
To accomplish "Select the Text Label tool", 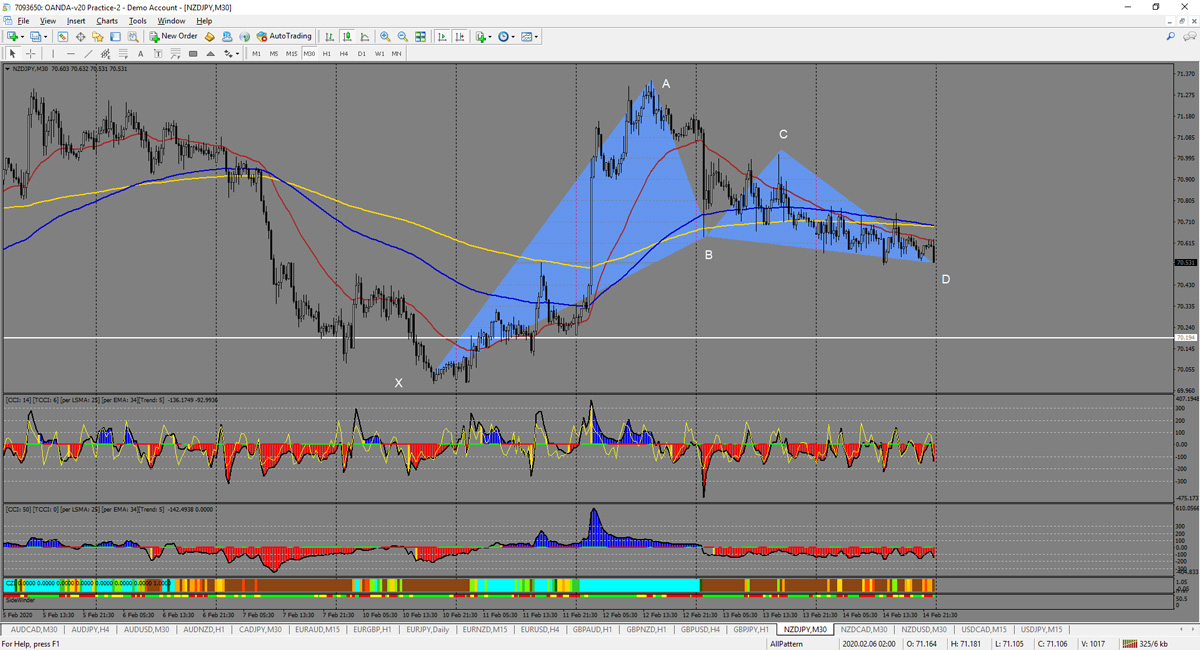I will click(158, 53).
